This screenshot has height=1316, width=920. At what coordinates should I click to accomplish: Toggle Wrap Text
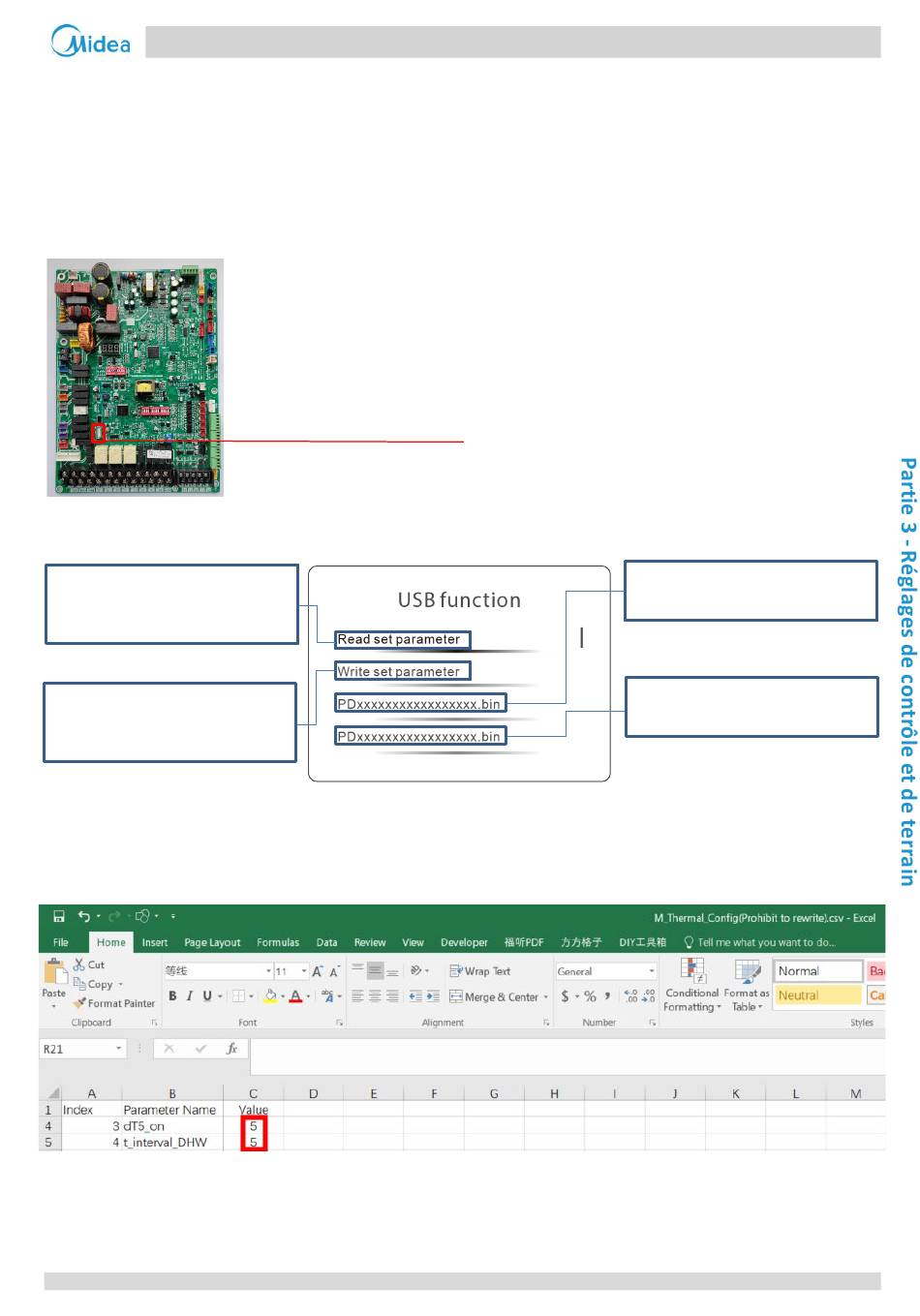click(x=480, y=971)
